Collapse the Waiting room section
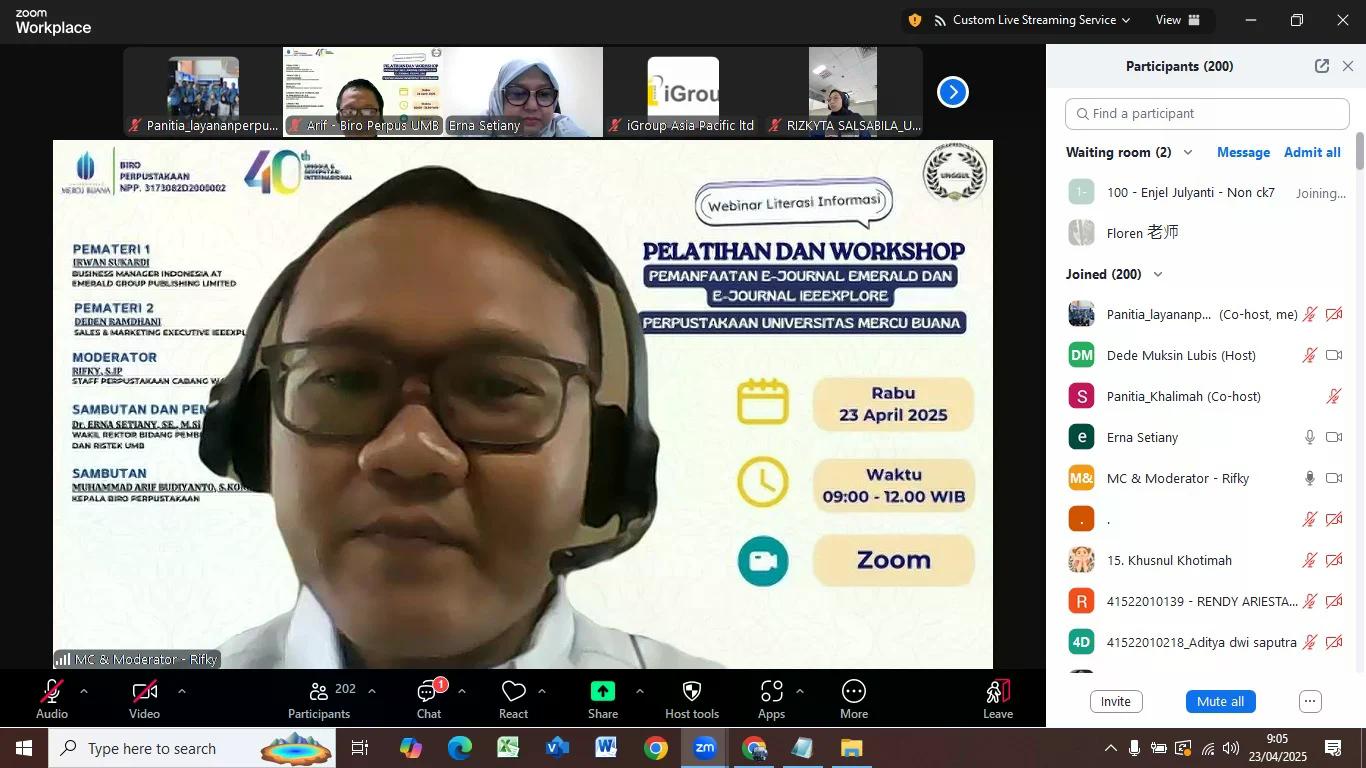 (1188, 153)
